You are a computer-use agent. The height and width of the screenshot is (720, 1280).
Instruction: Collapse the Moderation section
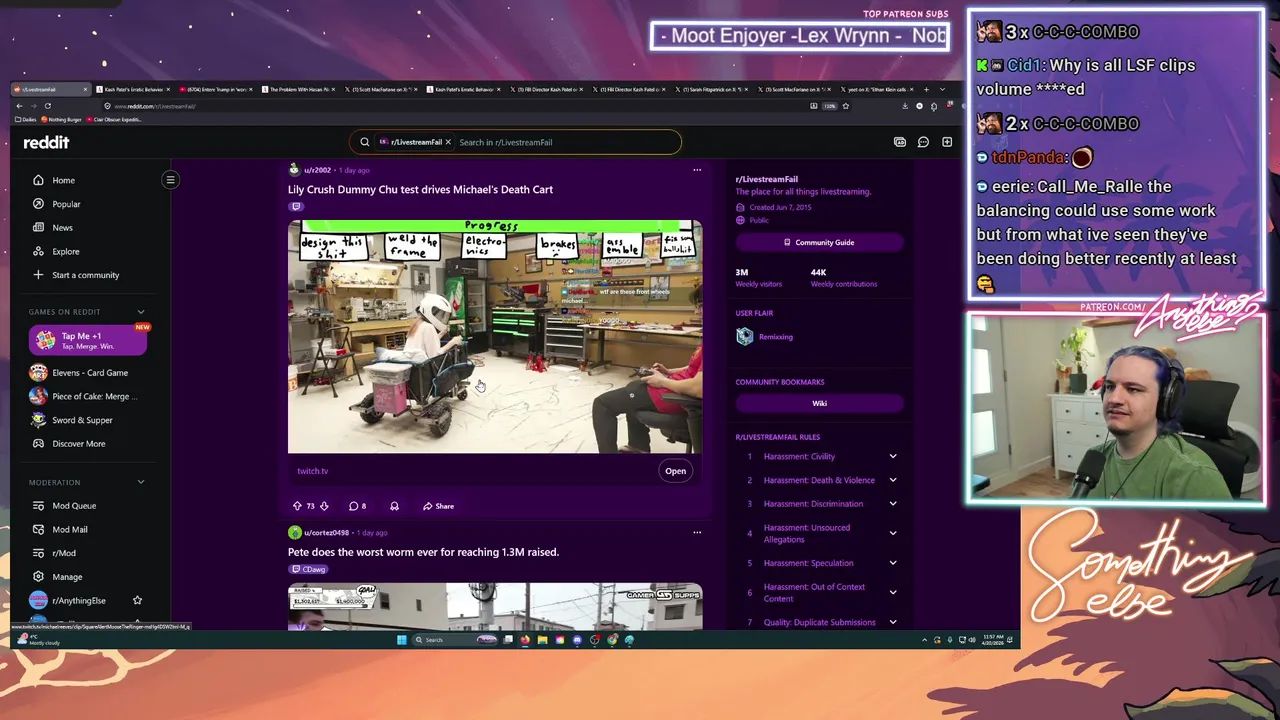(140, 482)
